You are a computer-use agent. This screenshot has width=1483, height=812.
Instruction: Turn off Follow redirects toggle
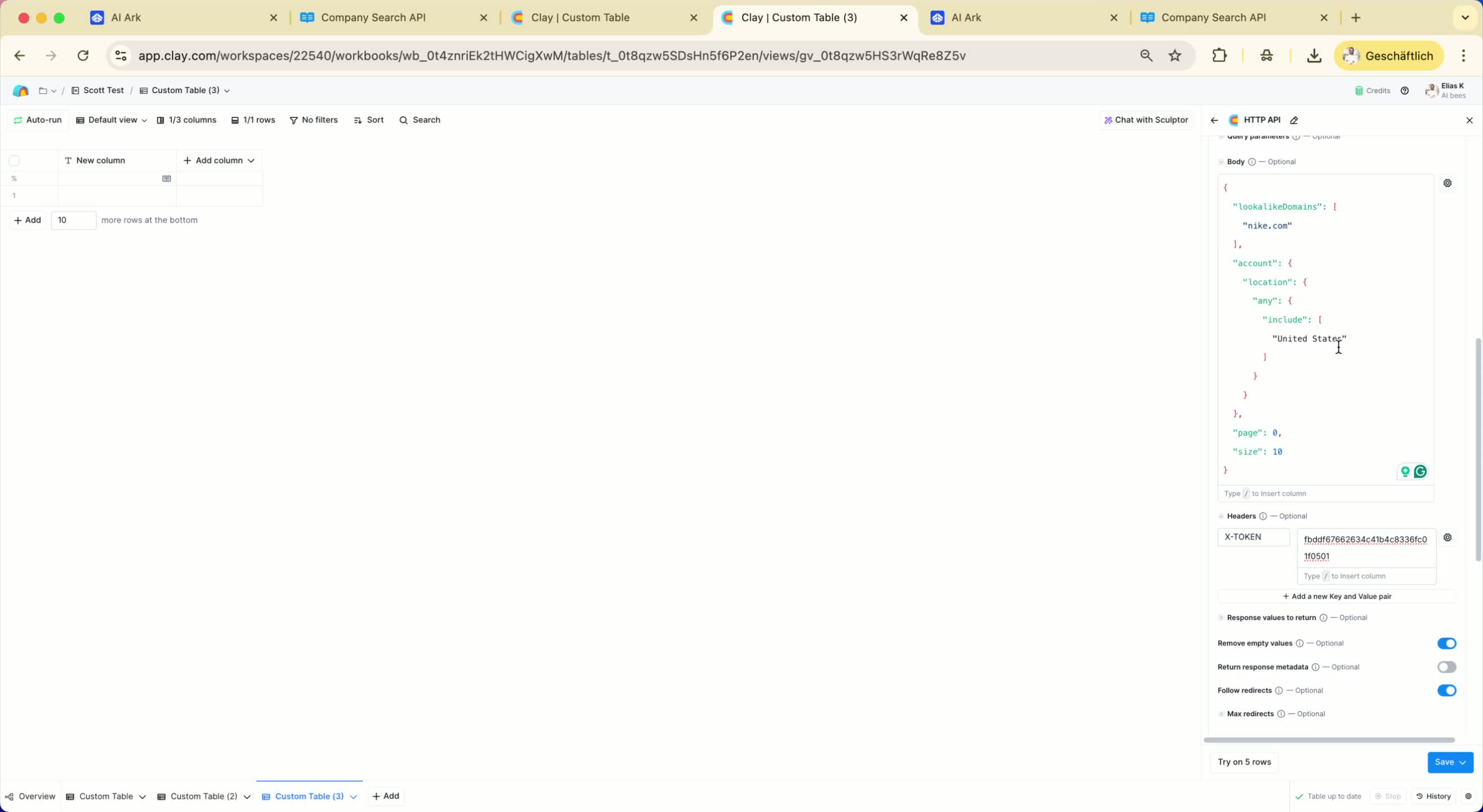1446,691
